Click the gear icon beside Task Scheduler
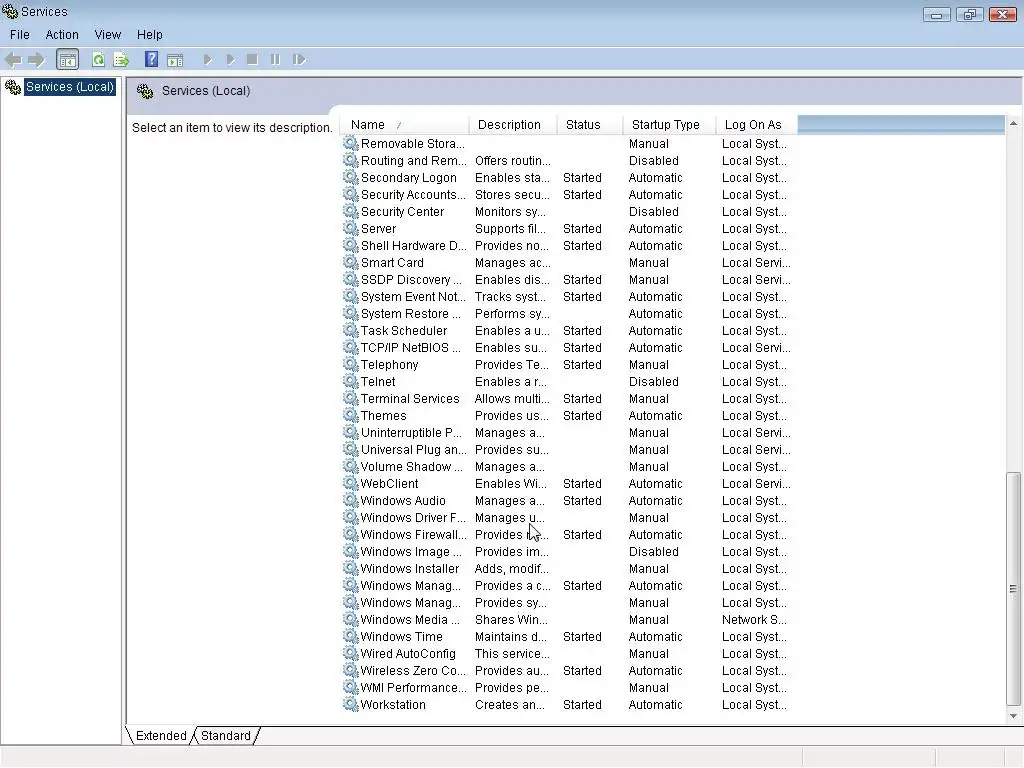 click(x=351, y=330)
